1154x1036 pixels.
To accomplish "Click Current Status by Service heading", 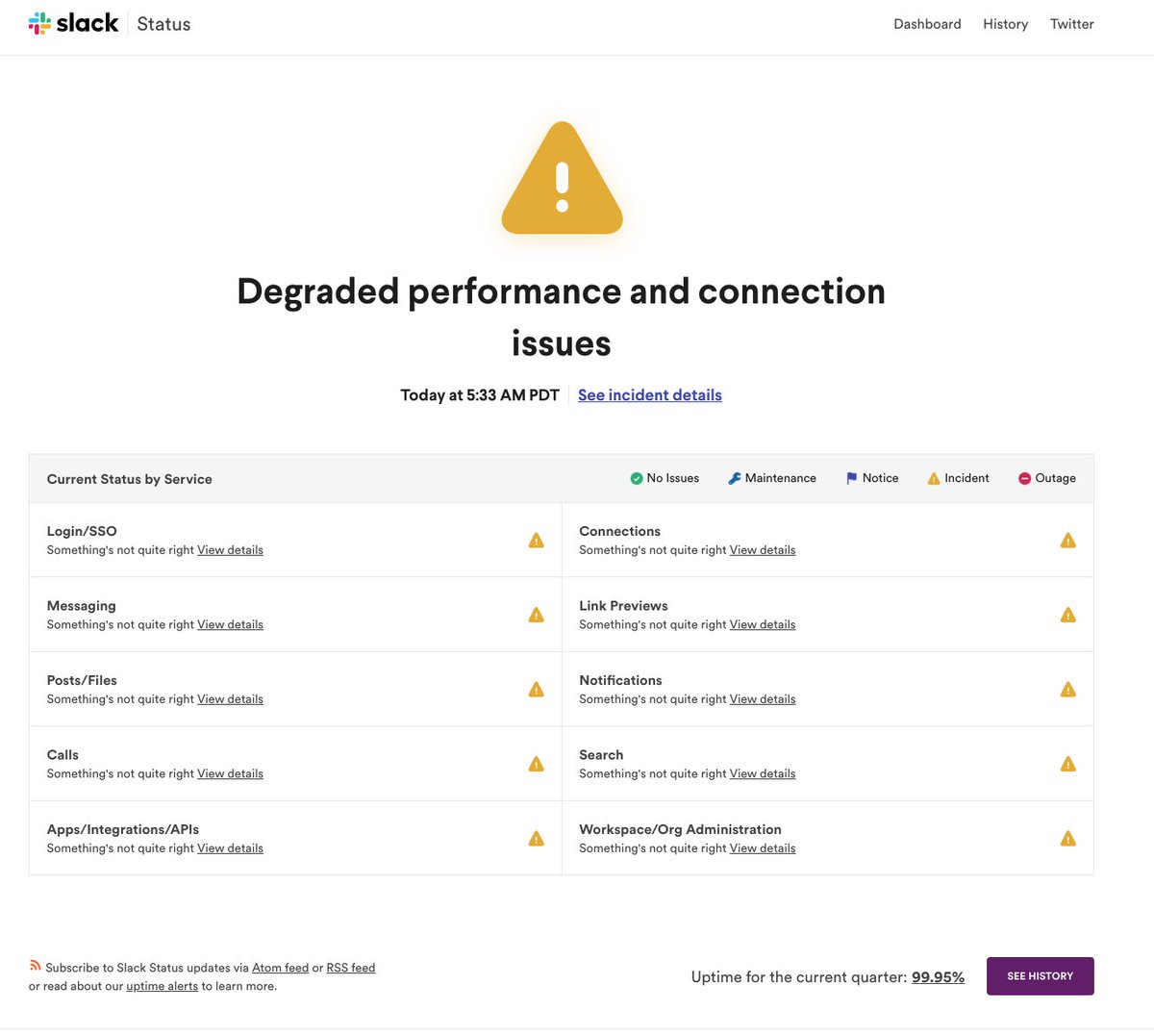I will click(130, 479).
